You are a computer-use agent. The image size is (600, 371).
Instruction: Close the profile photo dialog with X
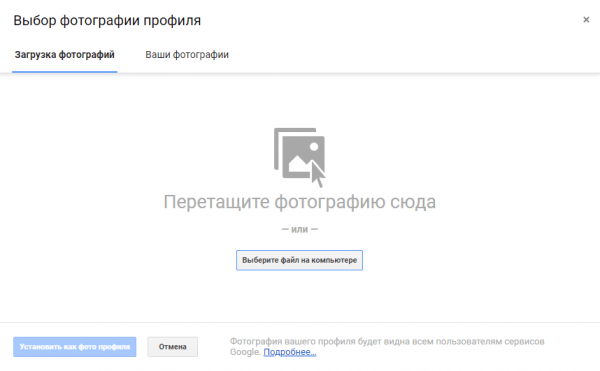(x=586, y=20)
